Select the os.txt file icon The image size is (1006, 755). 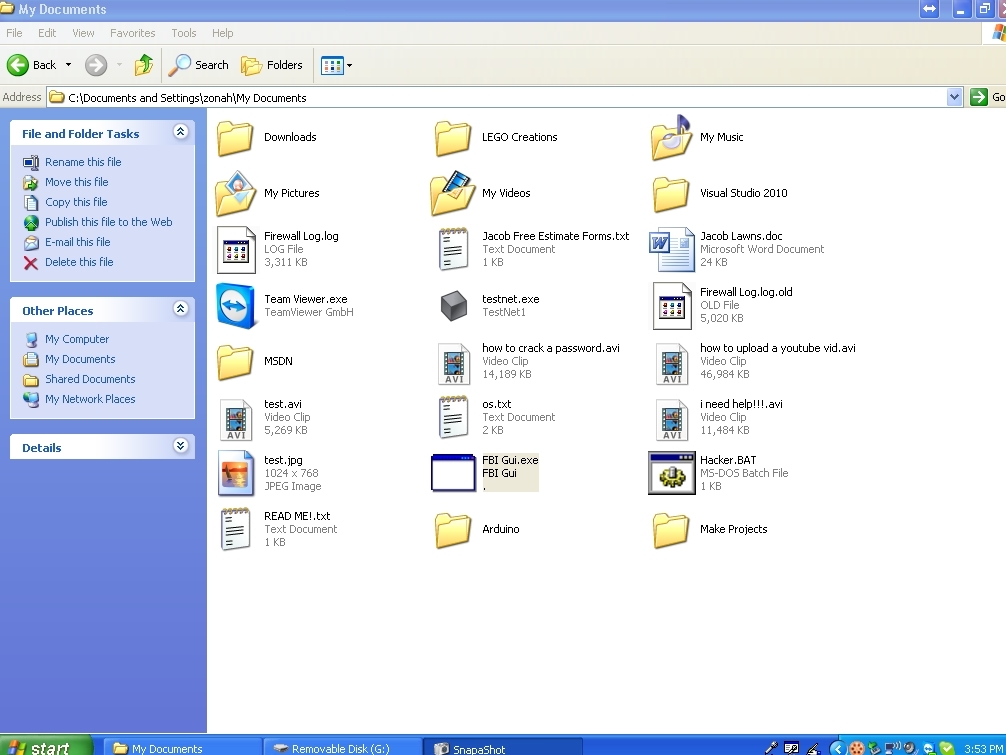click(x=453, y=417)
